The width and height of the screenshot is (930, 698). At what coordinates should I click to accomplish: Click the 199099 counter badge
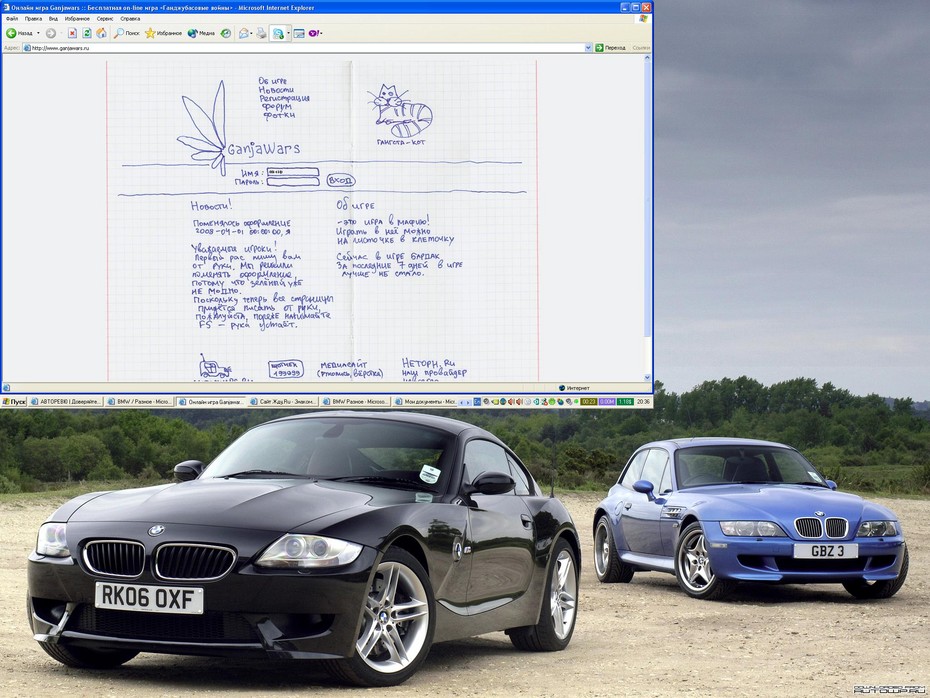click(x=285, y=369)
